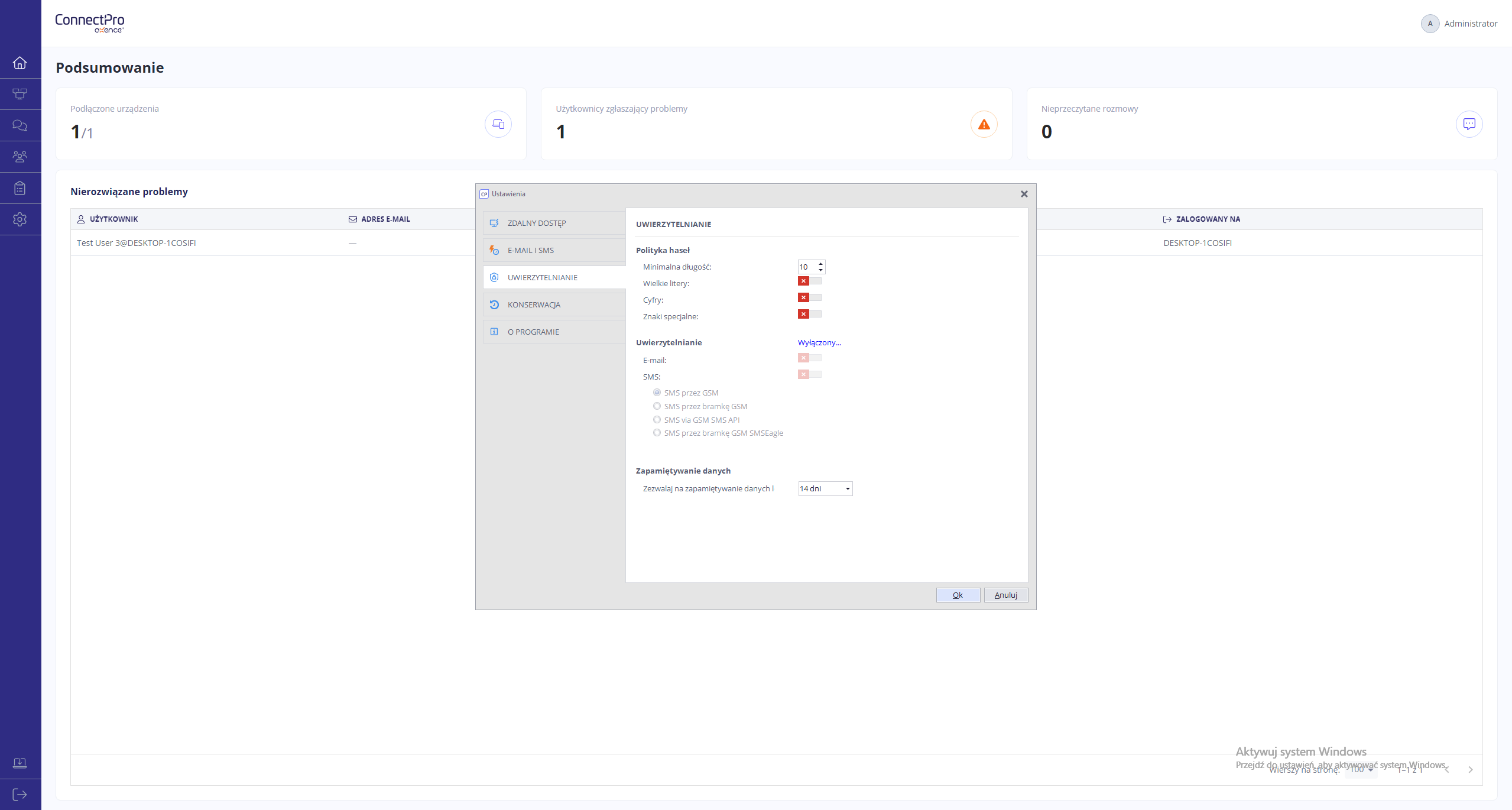The width and height of the screenshot is (1512, 810).
Task: Click the envelope icon in ADRES E-MAIL header
Action: (353, 219)
